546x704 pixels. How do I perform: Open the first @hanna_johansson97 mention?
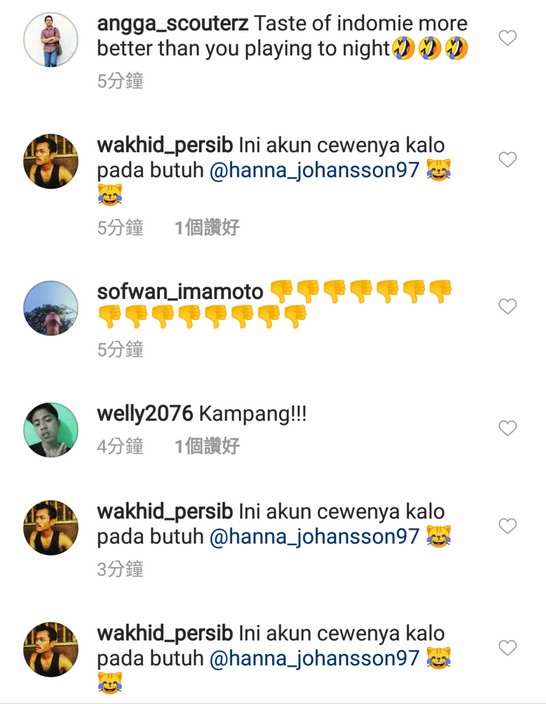[x=314, y=171]
